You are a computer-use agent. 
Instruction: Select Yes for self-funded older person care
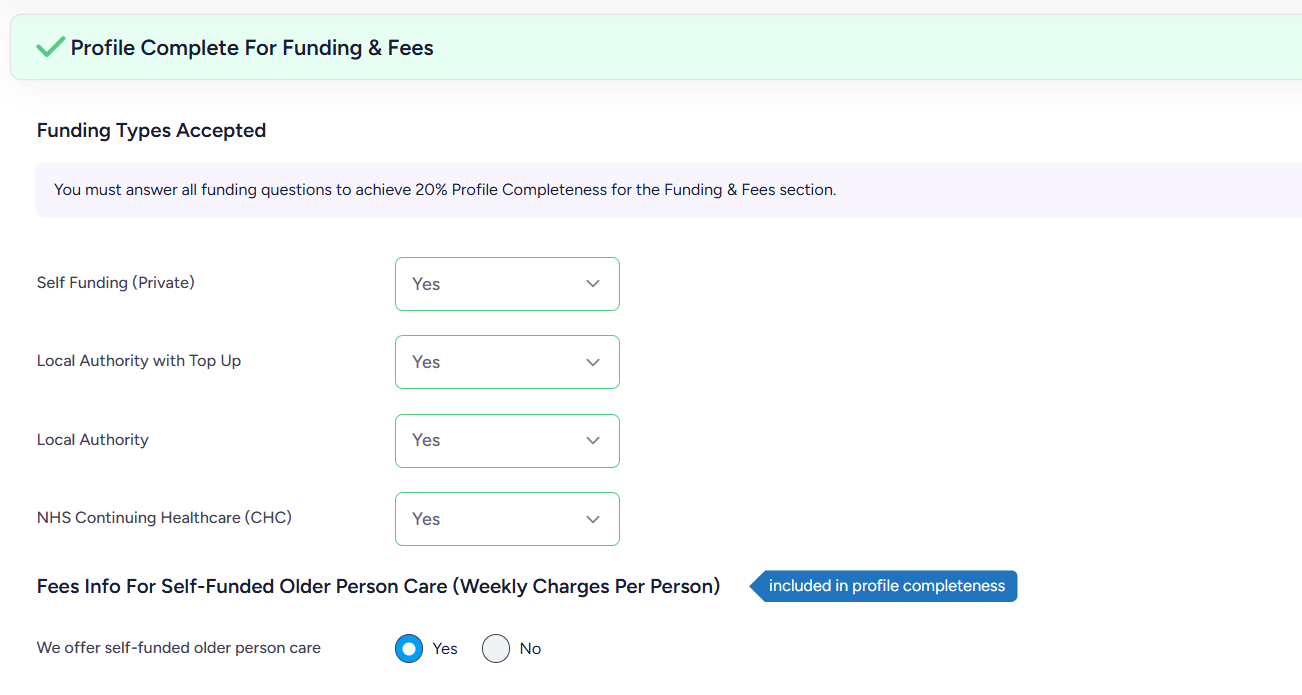click(x=409, y=649)
